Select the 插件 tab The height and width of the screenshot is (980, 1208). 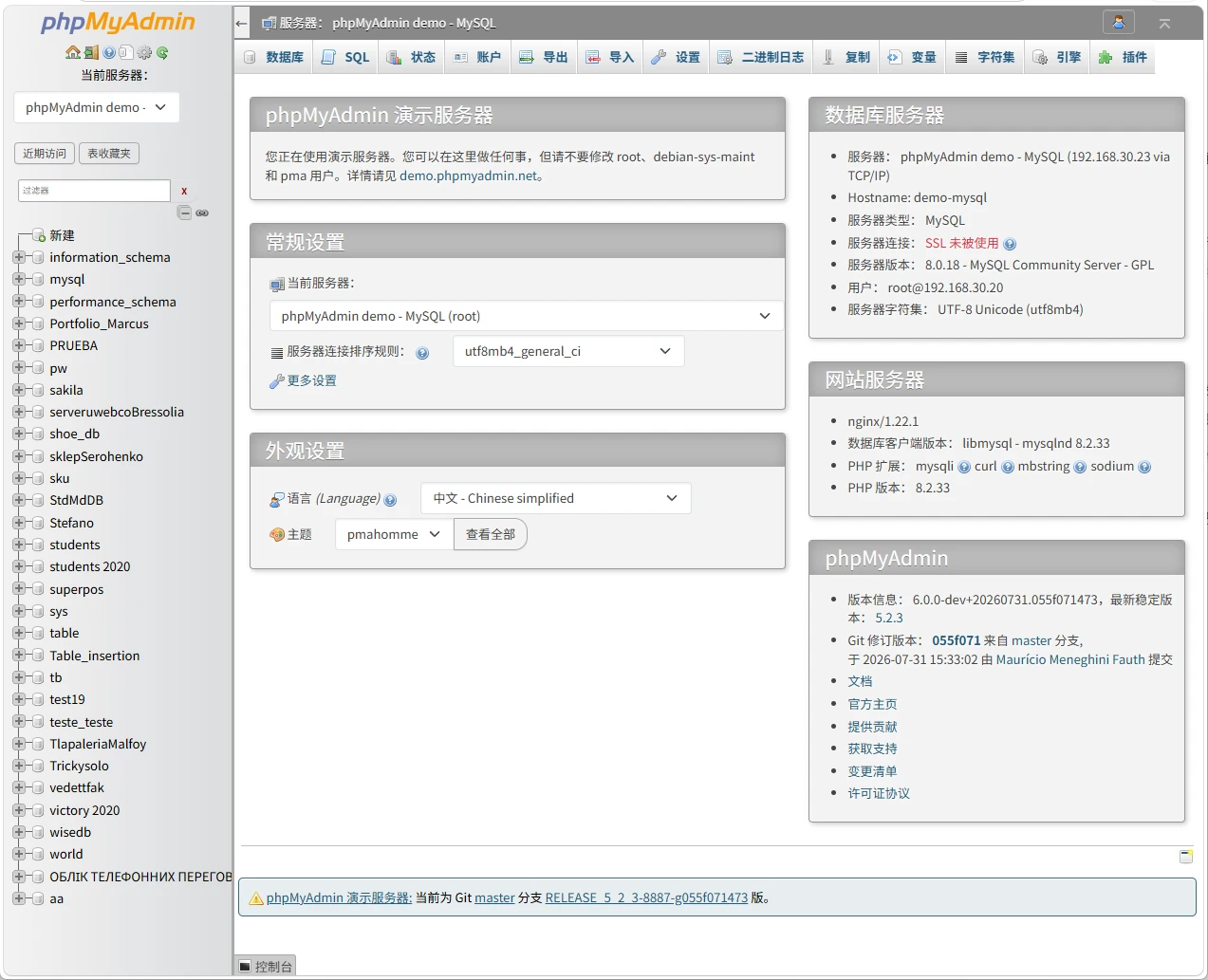(x=1123, y=57)
